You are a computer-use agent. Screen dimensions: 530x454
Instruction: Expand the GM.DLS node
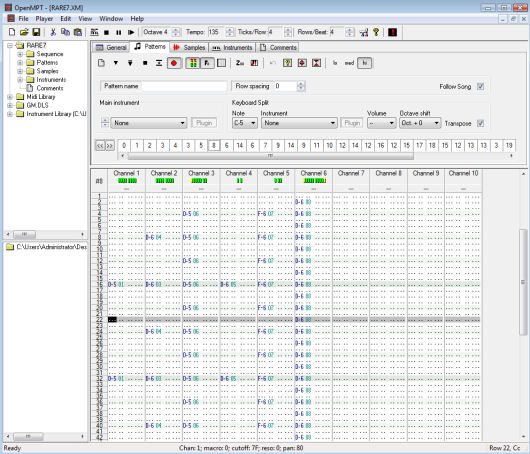[x=10, y=105]
